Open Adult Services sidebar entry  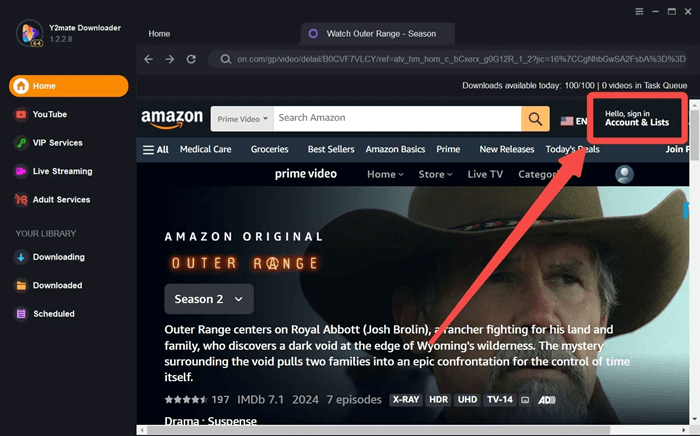(53, 199)
